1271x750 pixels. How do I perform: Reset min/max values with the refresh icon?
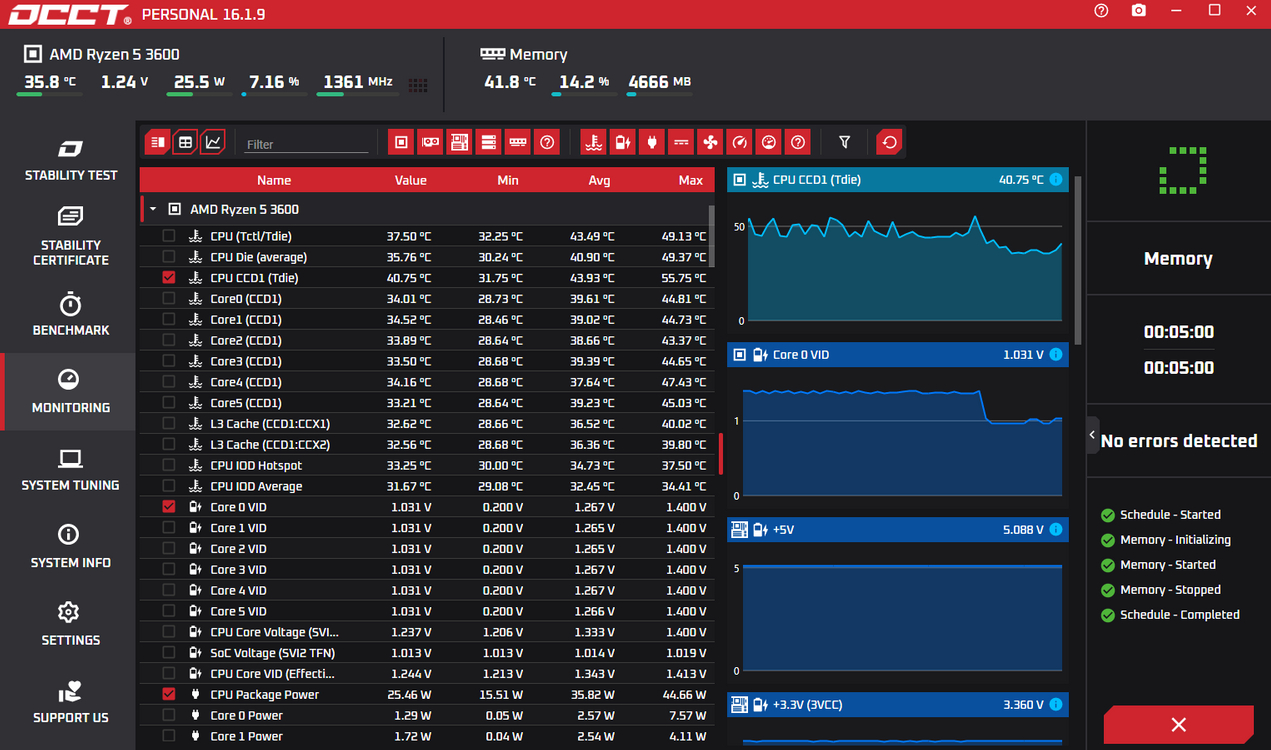[889, 143]
